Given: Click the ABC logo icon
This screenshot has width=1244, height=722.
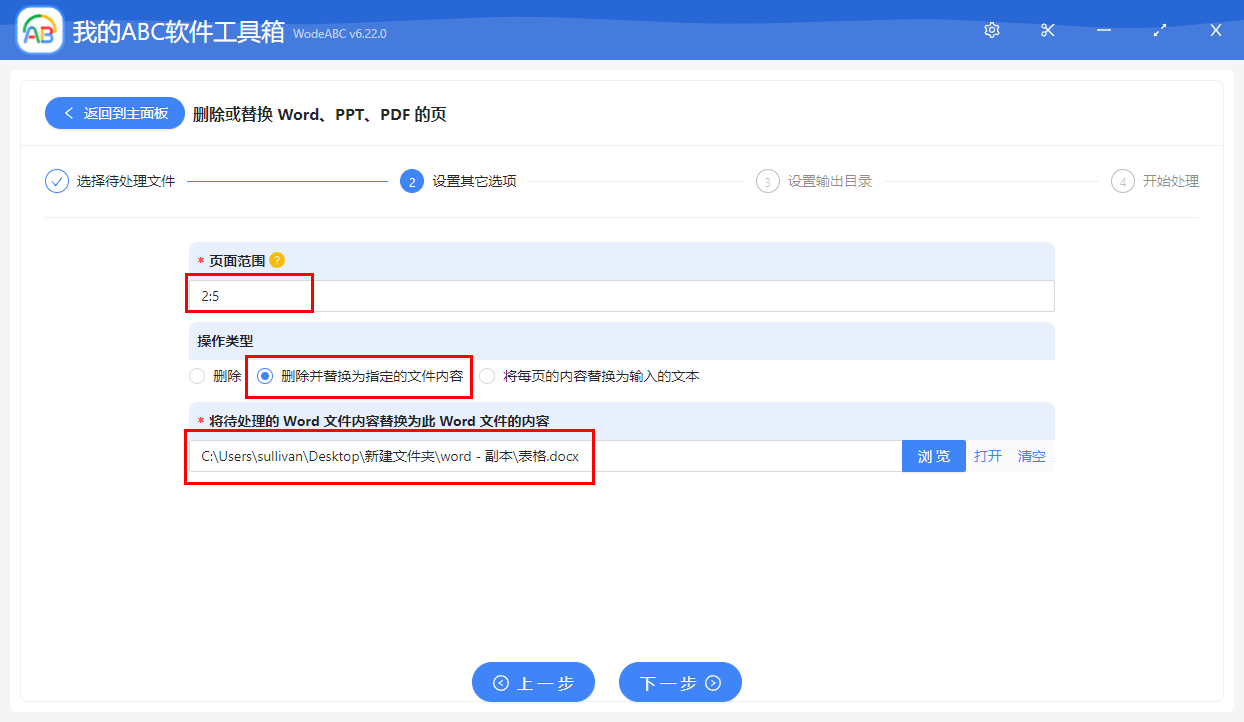Looking at the screenshot, I should 38,31.
